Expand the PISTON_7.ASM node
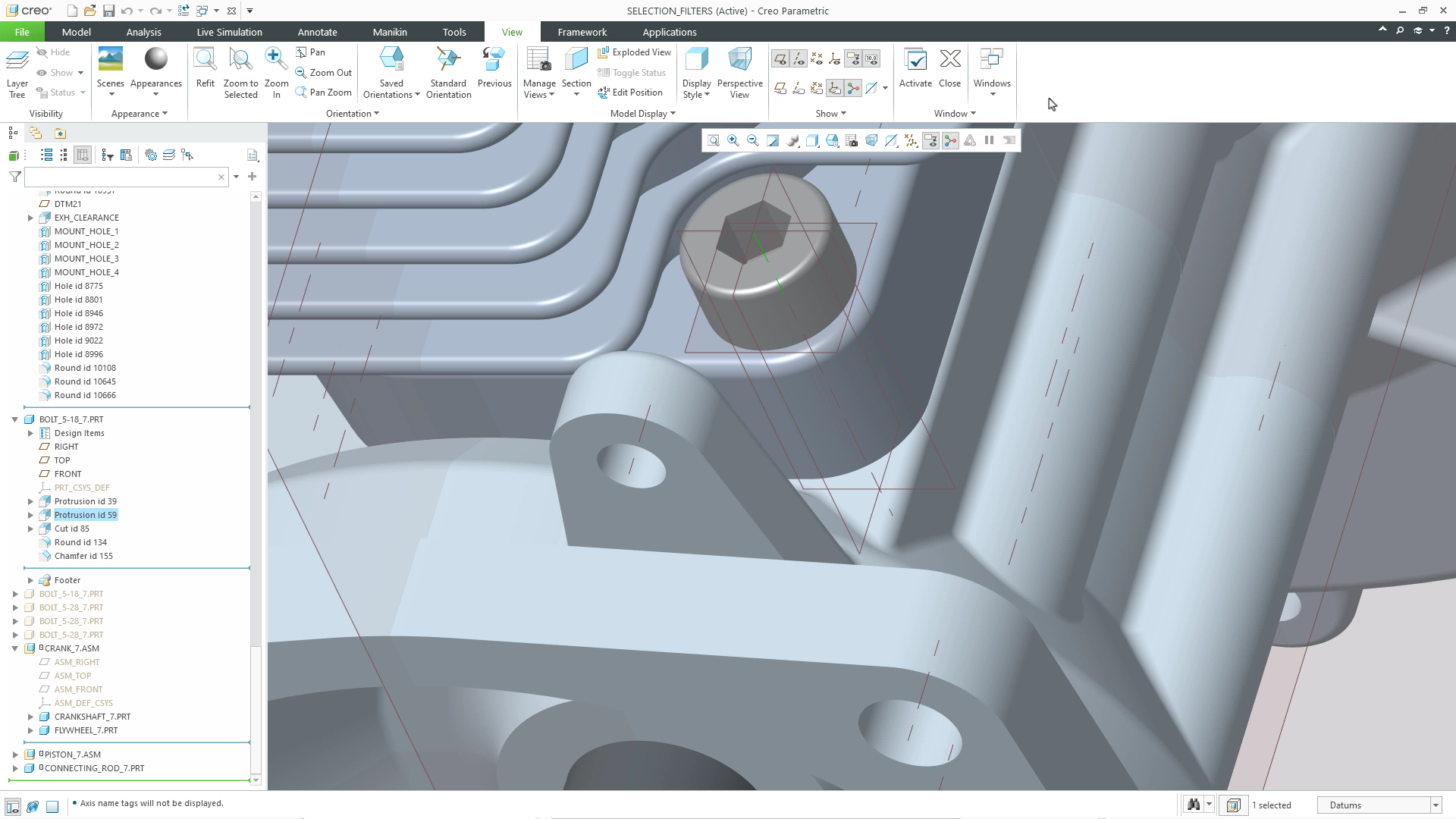The width and height of the screenshot is (1456, 819). click(x=14, y=755)
